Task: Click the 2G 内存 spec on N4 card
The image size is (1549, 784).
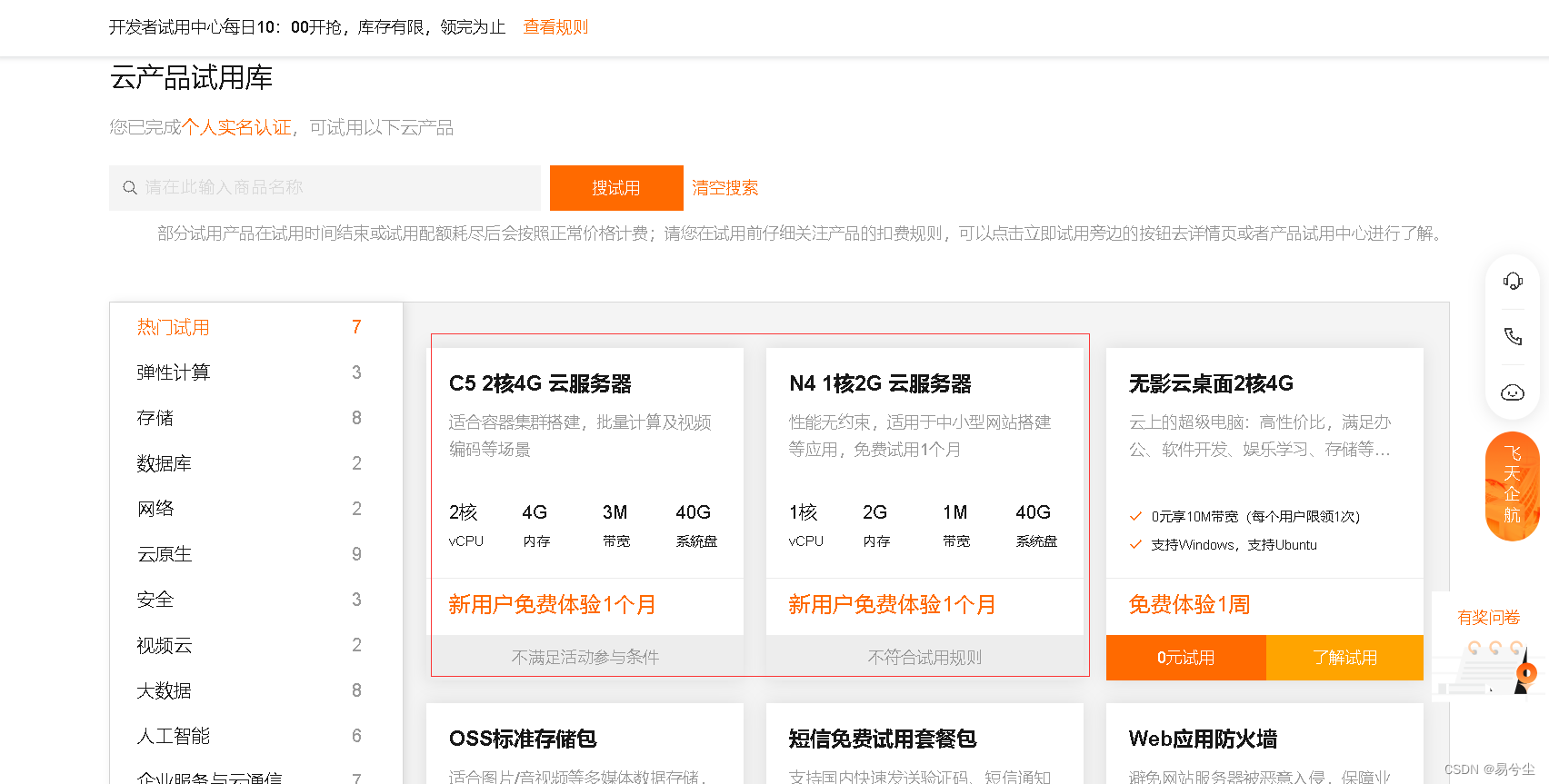Action: pyautogui.click(x=875, y=525)
